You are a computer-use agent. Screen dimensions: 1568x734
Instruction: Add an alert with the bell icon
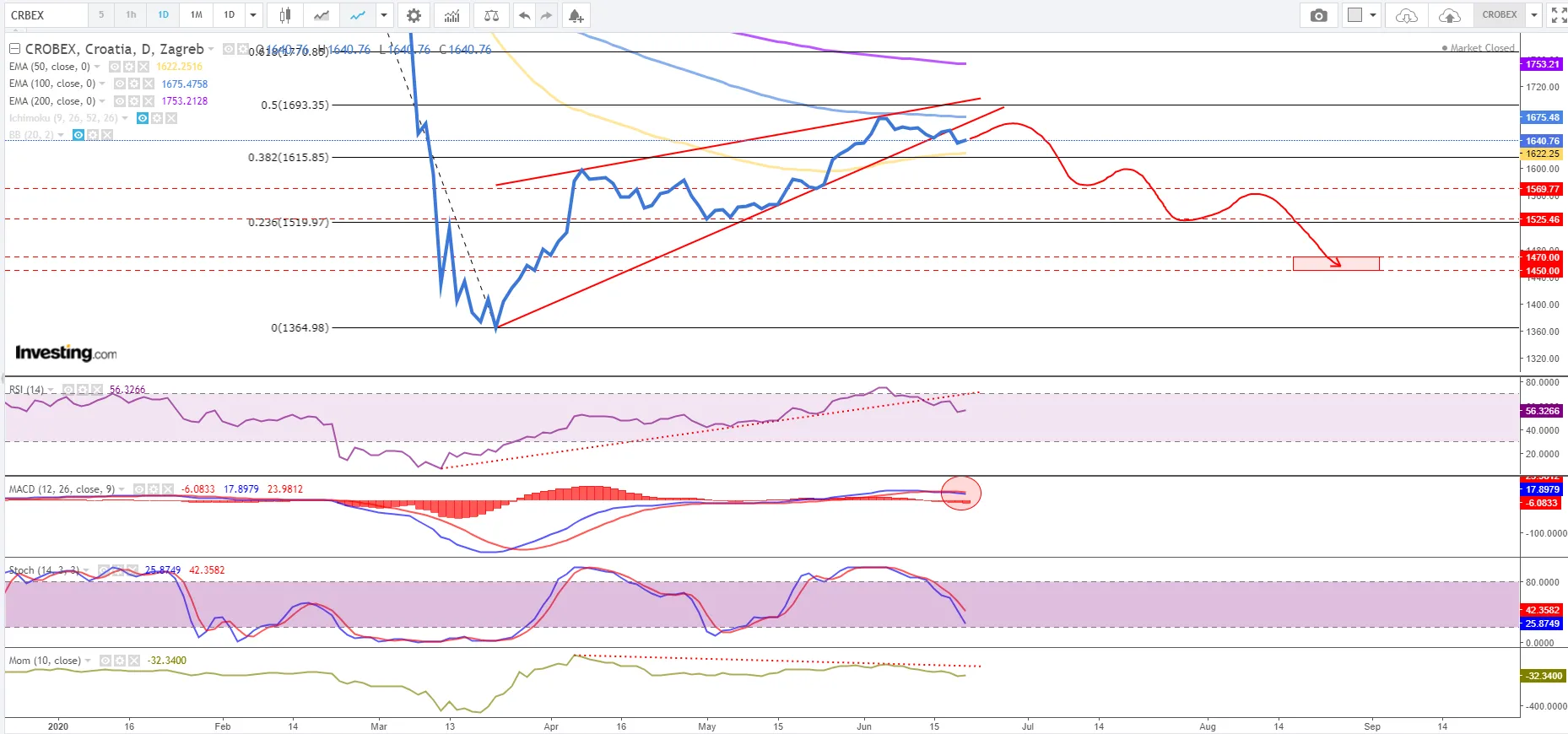pyautogui.click(x=576, y=15)
